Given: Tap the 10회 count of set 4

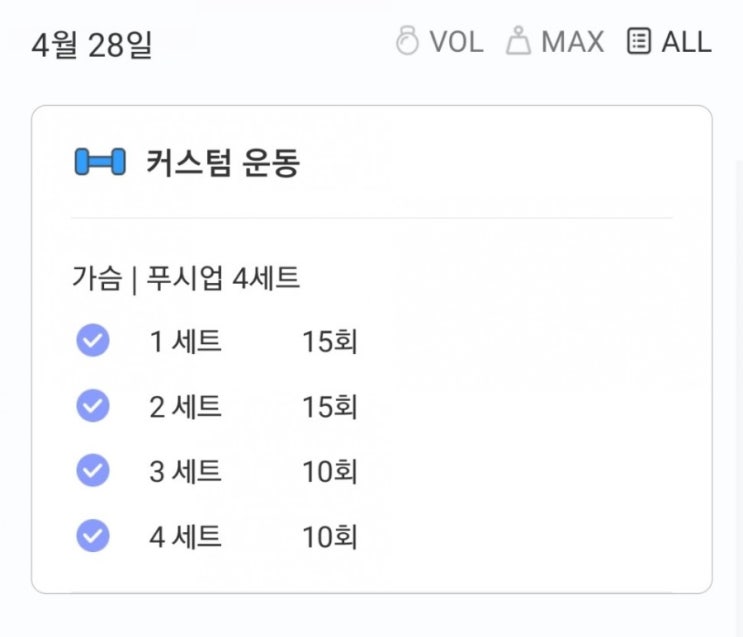Looking at the screenshot, I should [330, 537].
